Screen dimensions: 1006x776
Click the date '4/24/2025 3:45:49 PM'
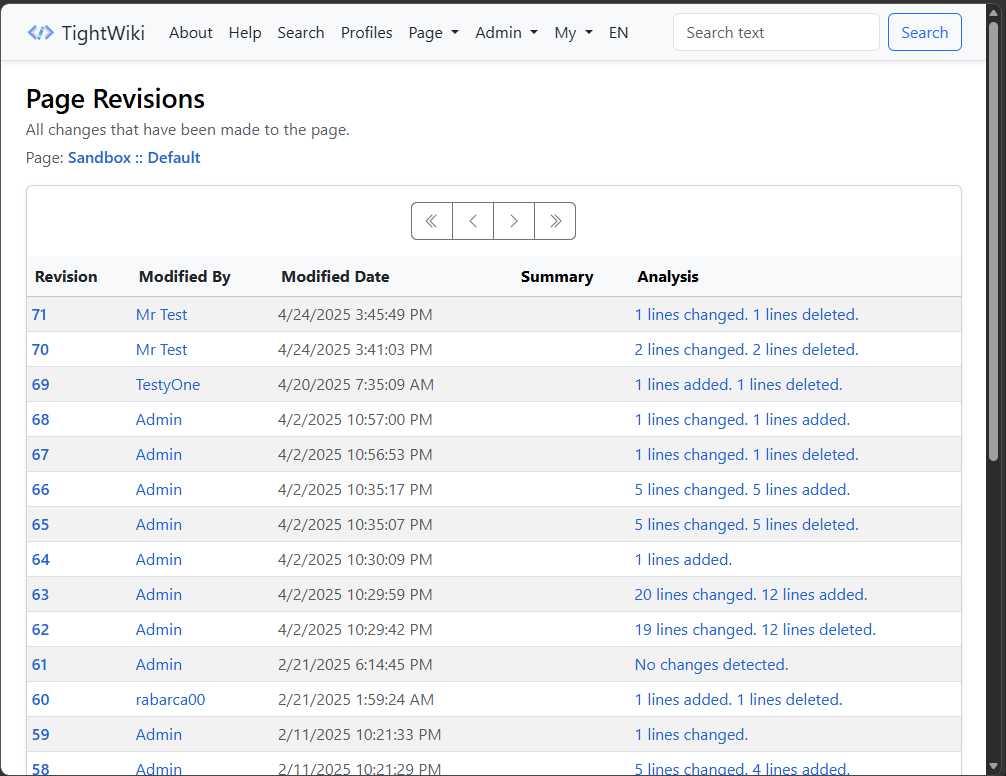pyautogui.click(x=355, y=315)
